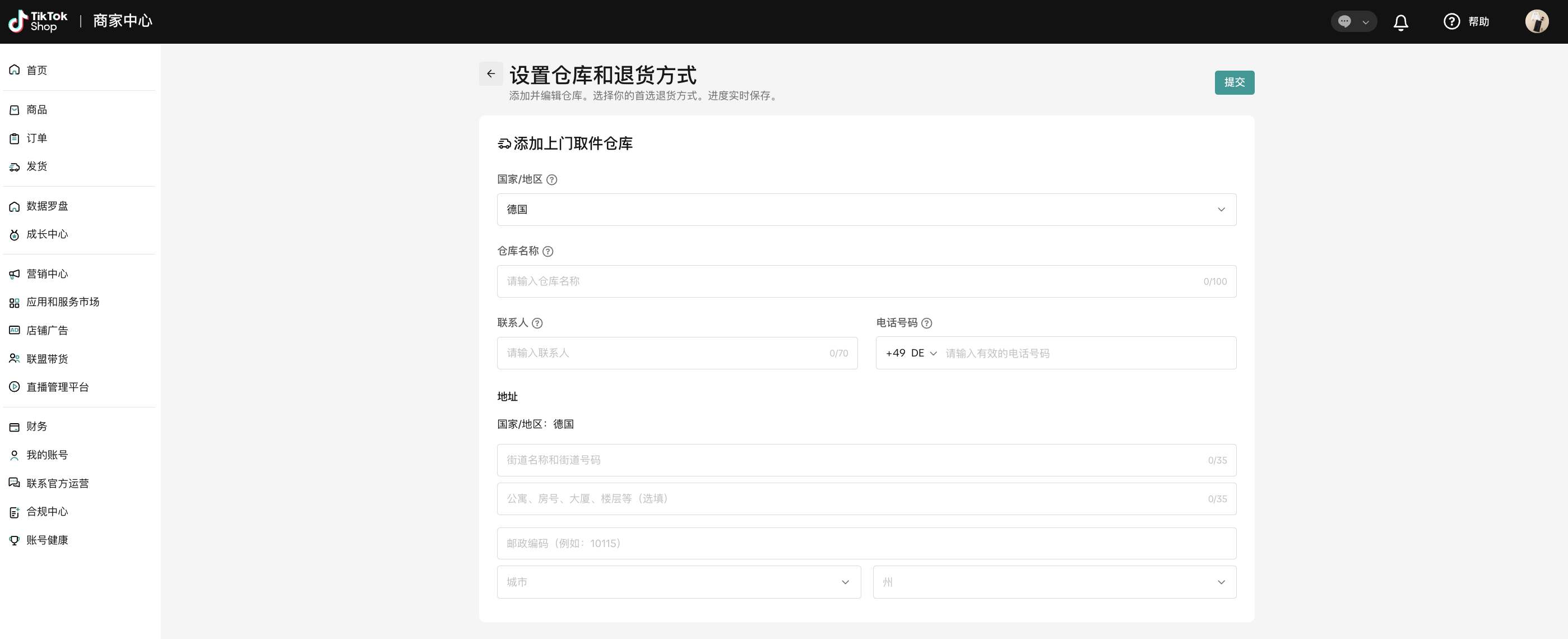Viewport: 1568px width, 639px height.
Task: Click the help icon beside 联系人 label
Action: [537, 323]
